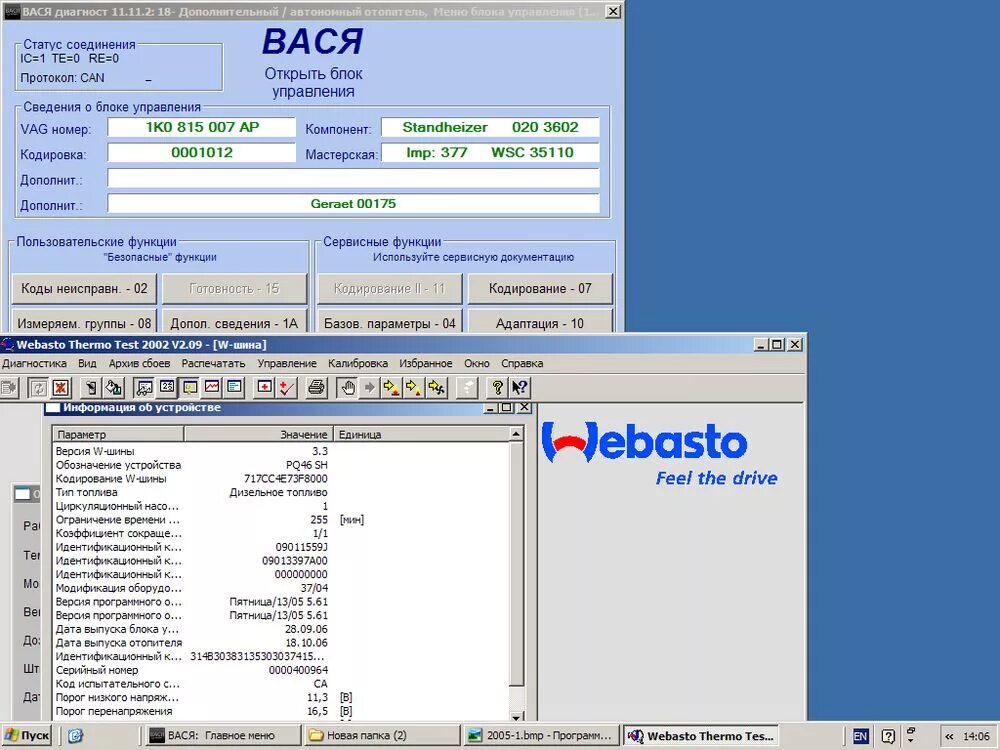Switch to ВАСЯ: Главное меню taskbar item
The image size is (1000, 750).
click(x=223, y=735)
